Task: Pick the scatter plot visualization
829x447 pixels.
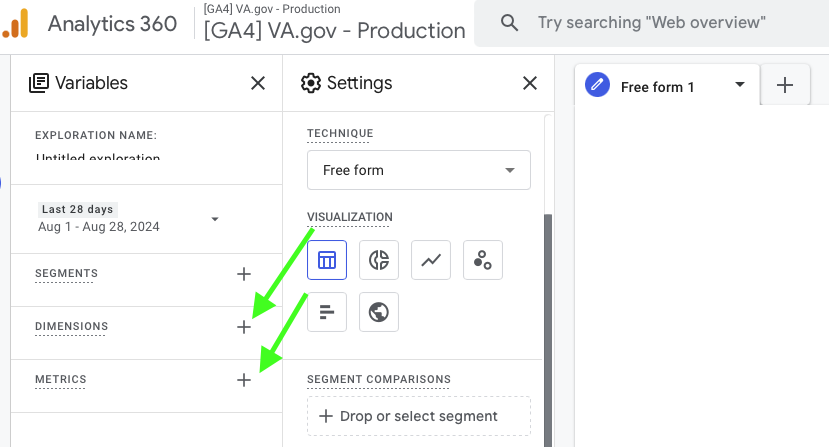Action: point(483,260)
